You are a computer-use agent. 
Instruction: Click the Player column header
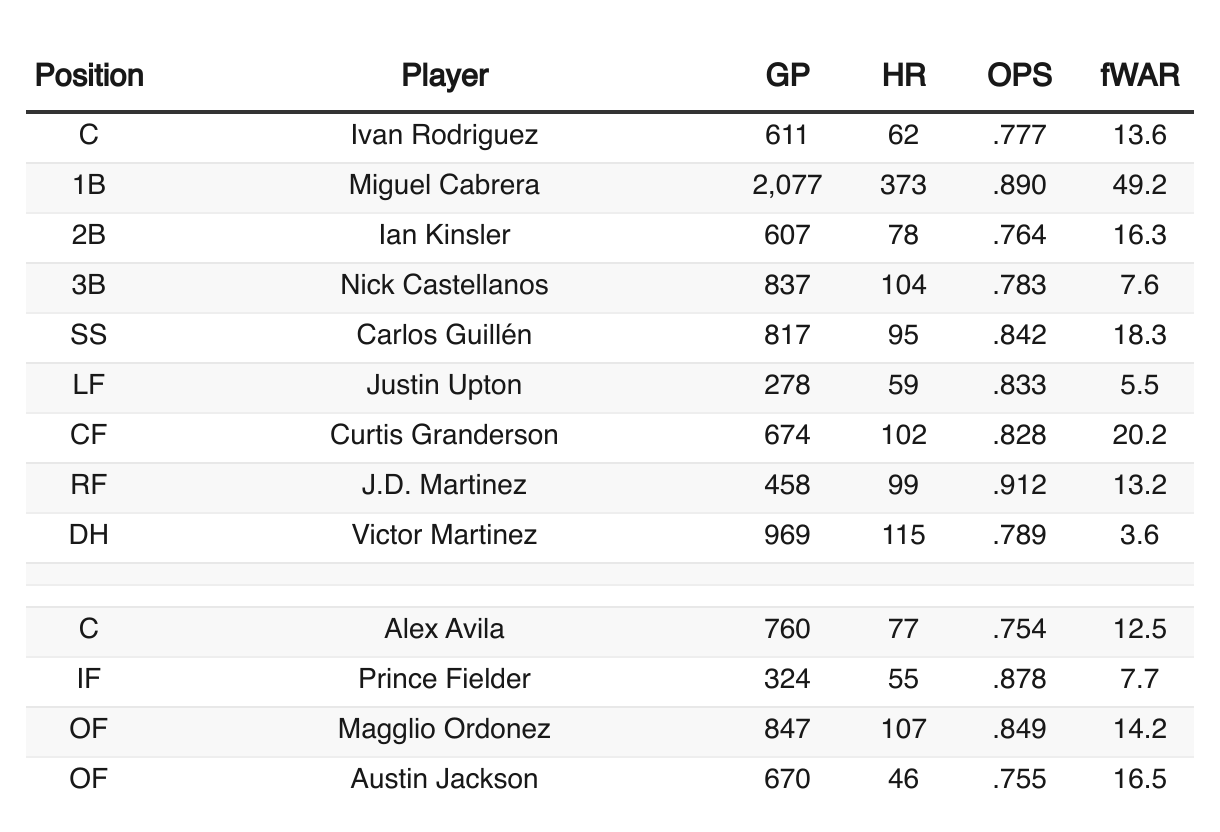tap(445, 75)
